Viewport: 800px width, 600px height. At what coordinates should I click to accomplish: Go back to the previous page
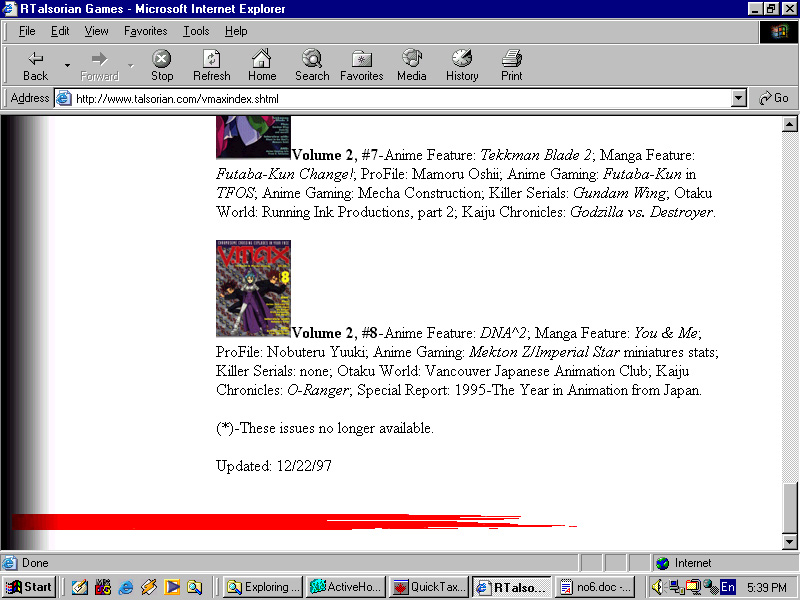[x=35, y=65]
